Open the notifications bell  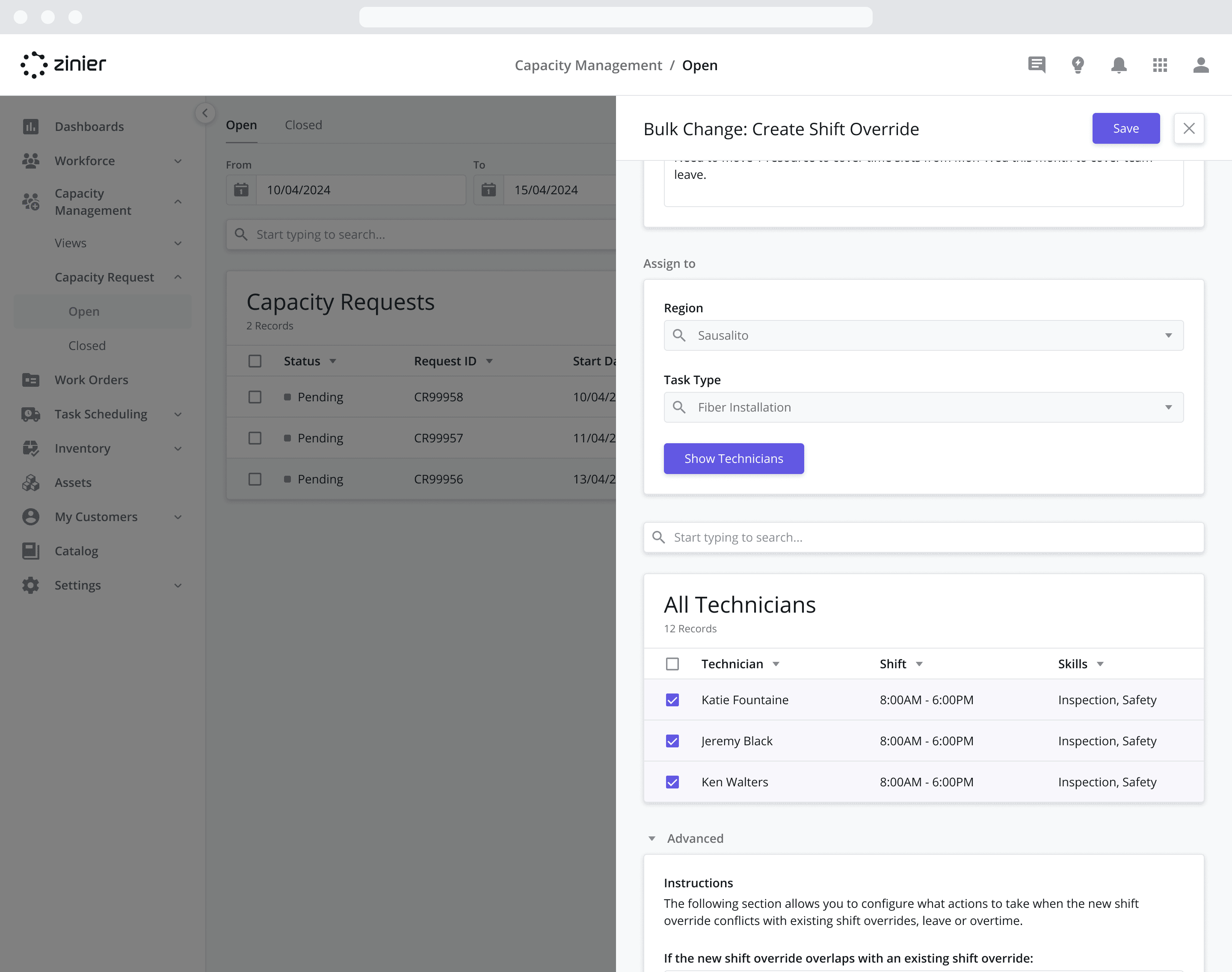[1119, 65]
